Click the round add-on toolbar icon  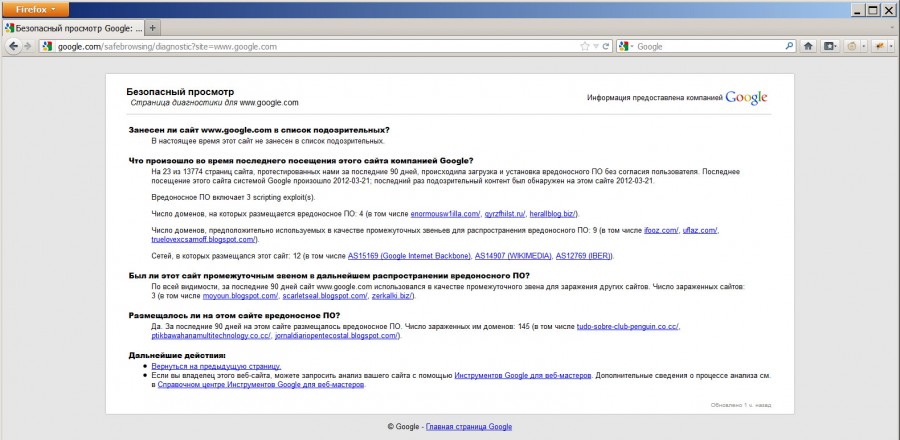[x=852, y=46]
